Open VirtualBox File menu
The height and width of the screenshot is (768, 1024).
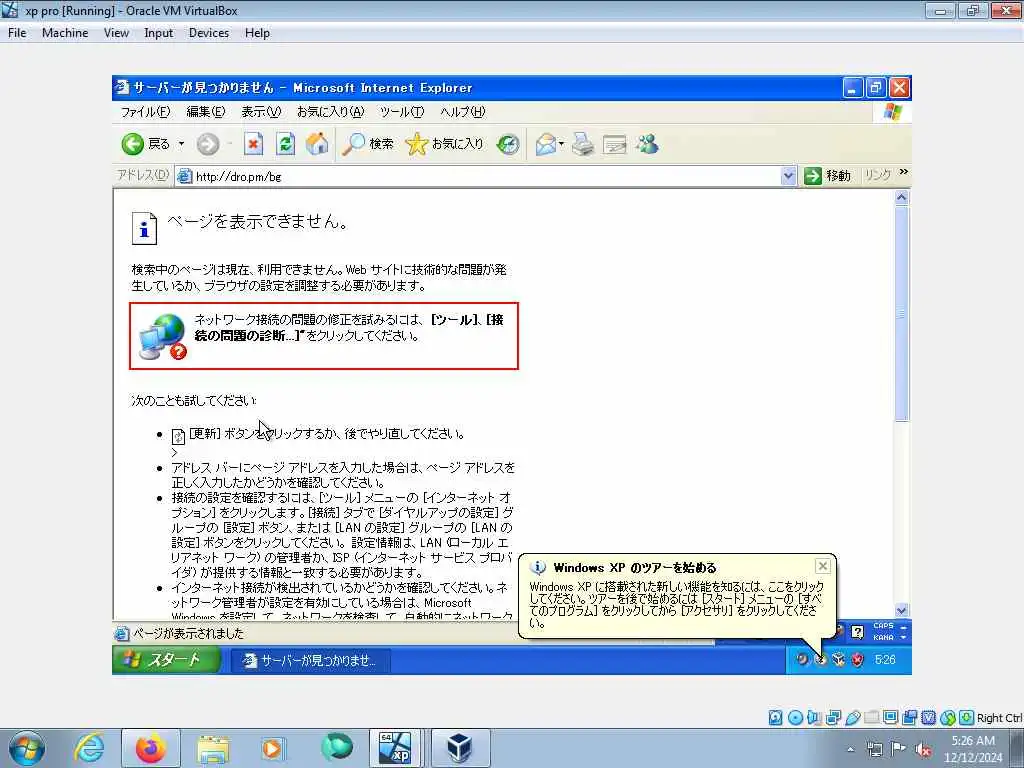(17, 33)
